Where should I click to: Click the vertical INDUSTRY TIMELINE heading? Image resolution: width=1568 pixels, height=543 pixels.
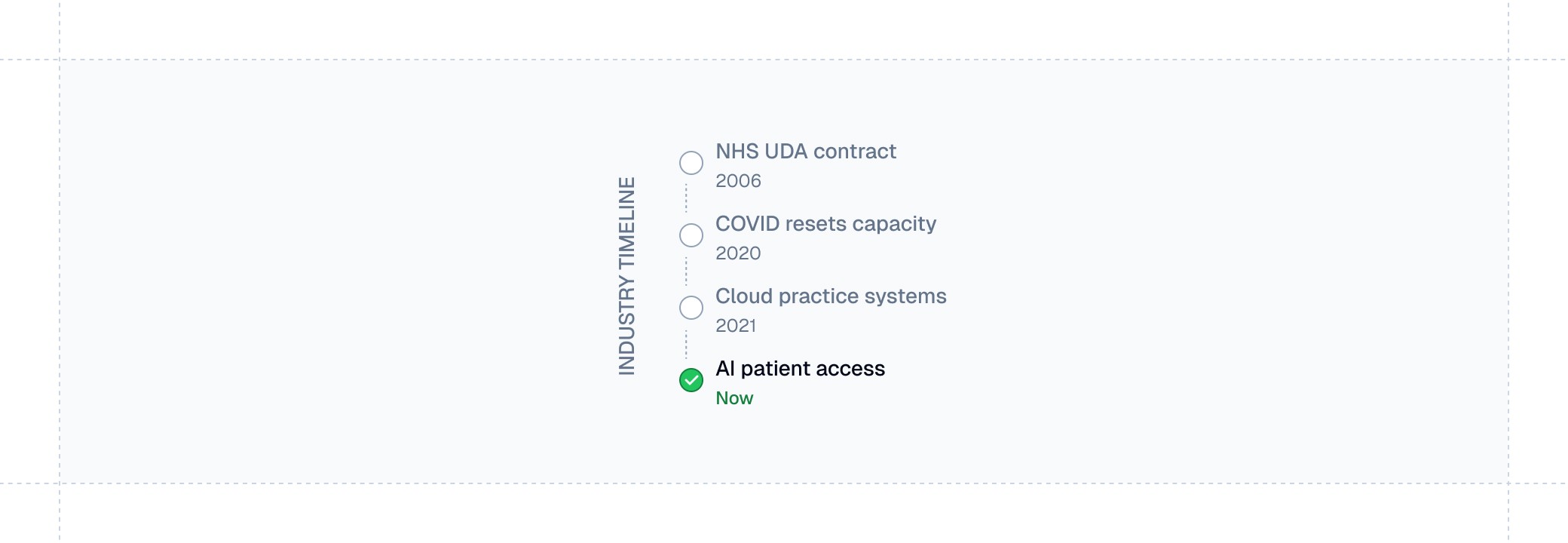(x=627, y=276)
